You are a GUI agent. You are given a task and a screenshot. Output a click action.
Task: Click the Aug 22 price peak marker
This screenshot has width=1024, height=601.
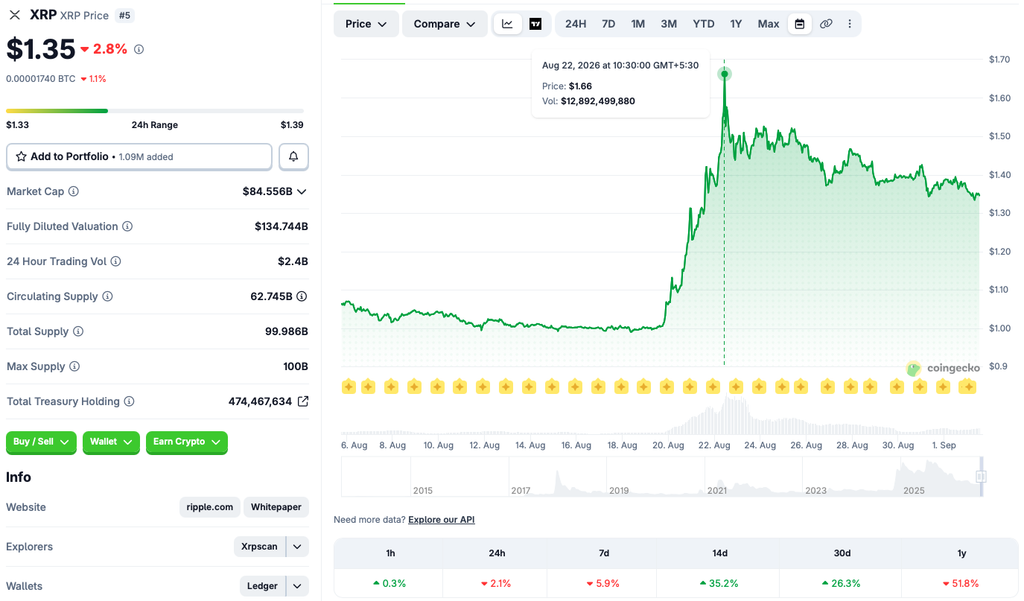(724, 74)
